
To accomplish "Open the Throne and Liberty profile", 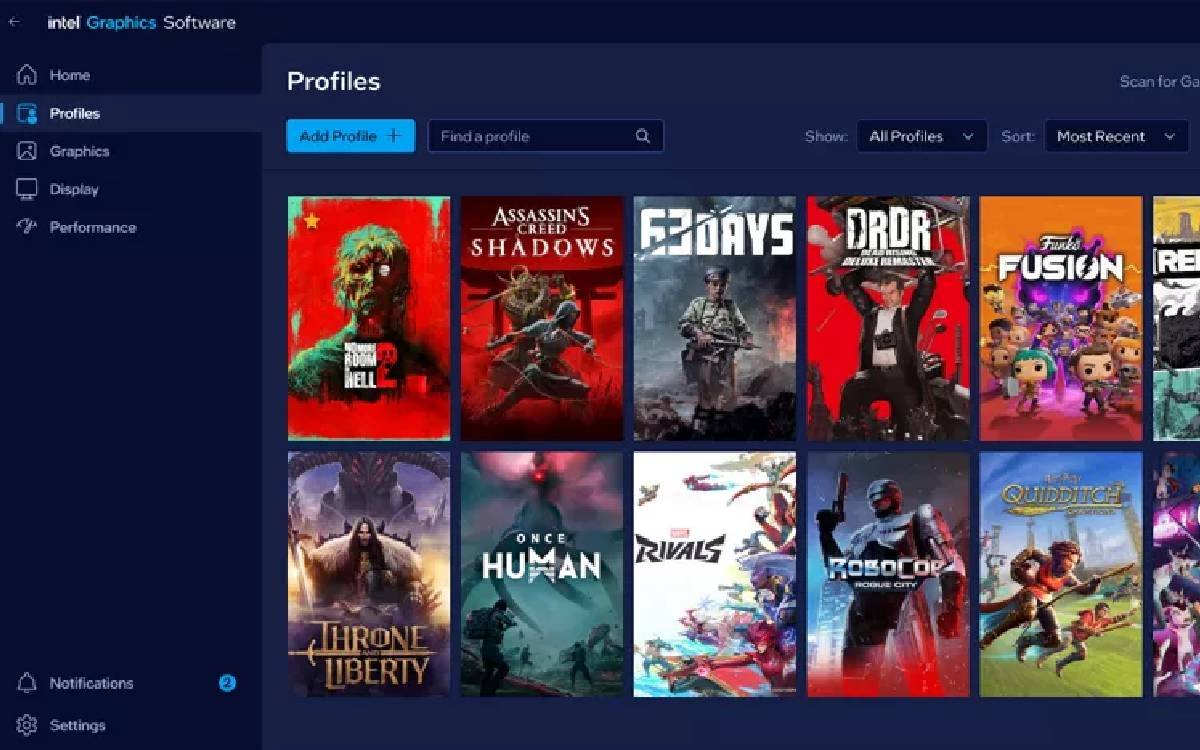I will [x=369, y=574].
